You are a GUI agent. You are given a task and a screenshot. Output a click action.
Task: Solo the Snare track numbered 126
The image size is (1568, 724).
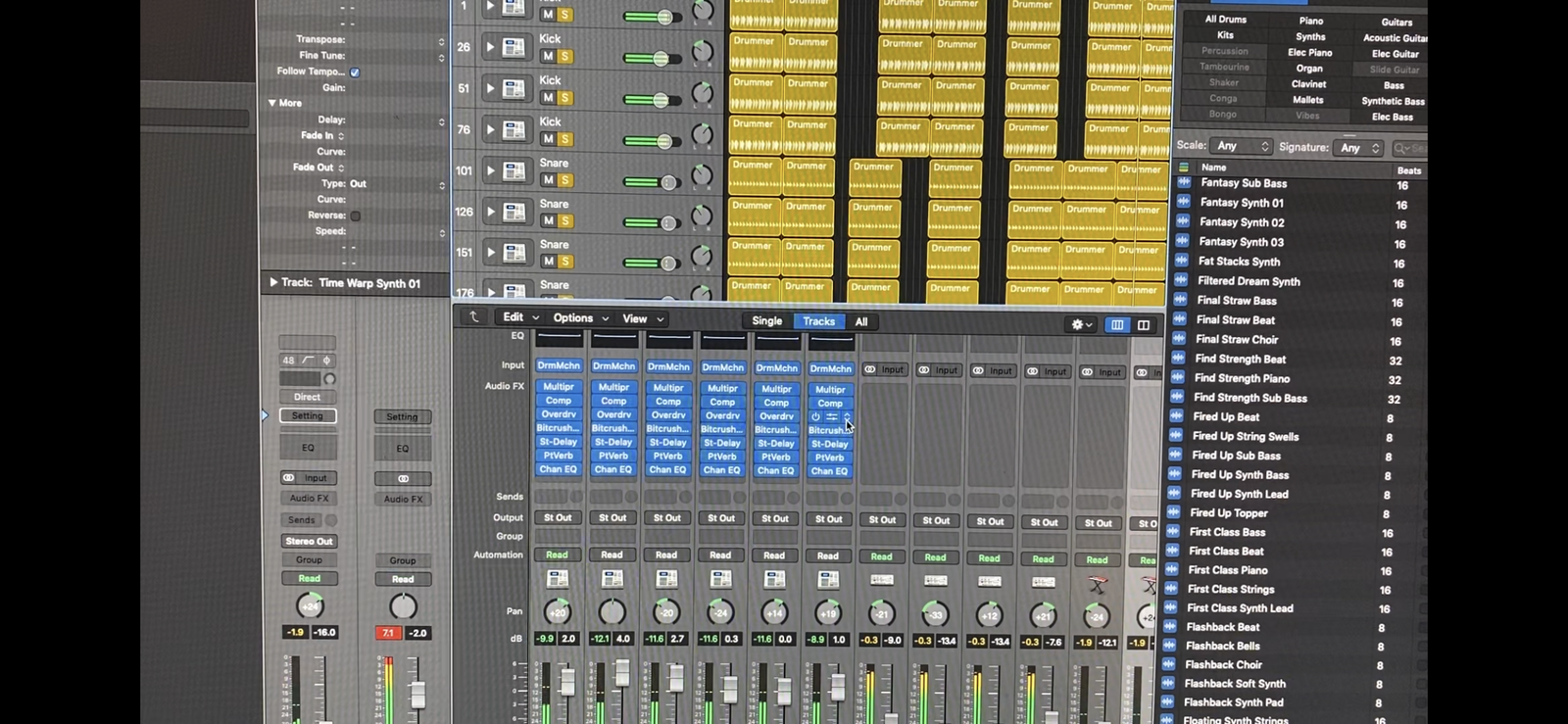(x=564, y=220)
